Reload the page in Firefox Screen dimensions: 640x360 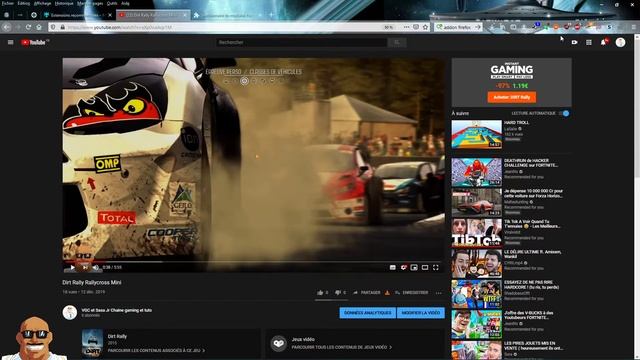click(x=28, y=27)
